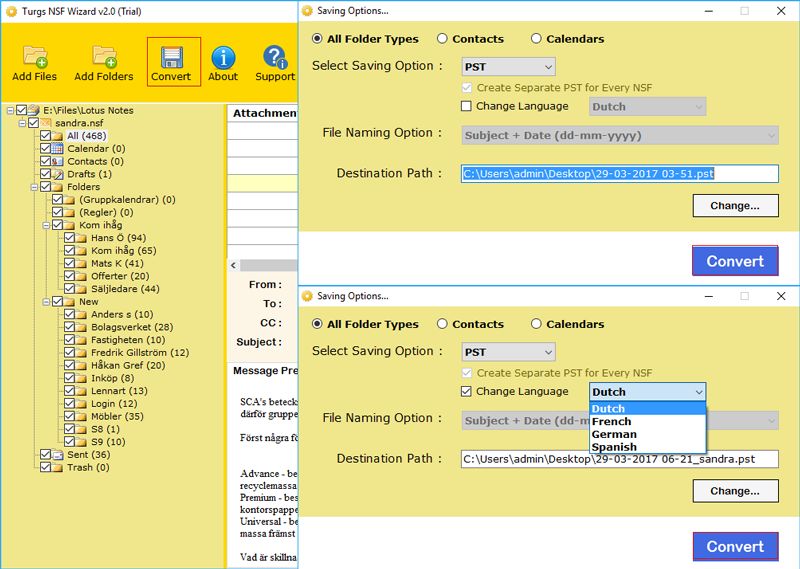Viewport: 800px width, 569px height.
Task: Collapse the open Dutch language combo box in lower window
Action: (x=647, y=392)
